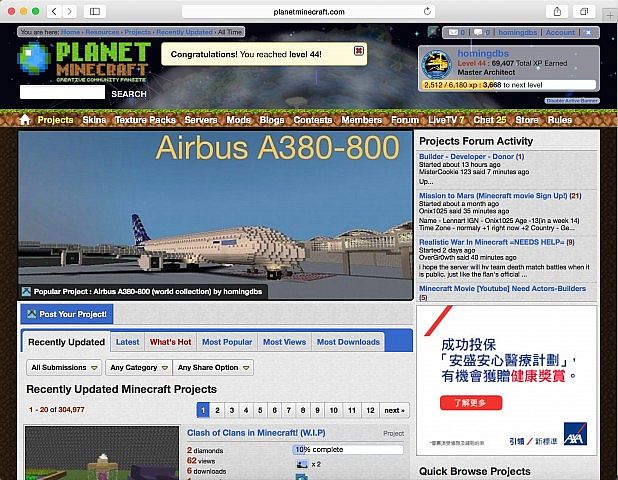Viewport: 618px width, 480px height.
Task: Click the site search text field
Action: (62, 92)
